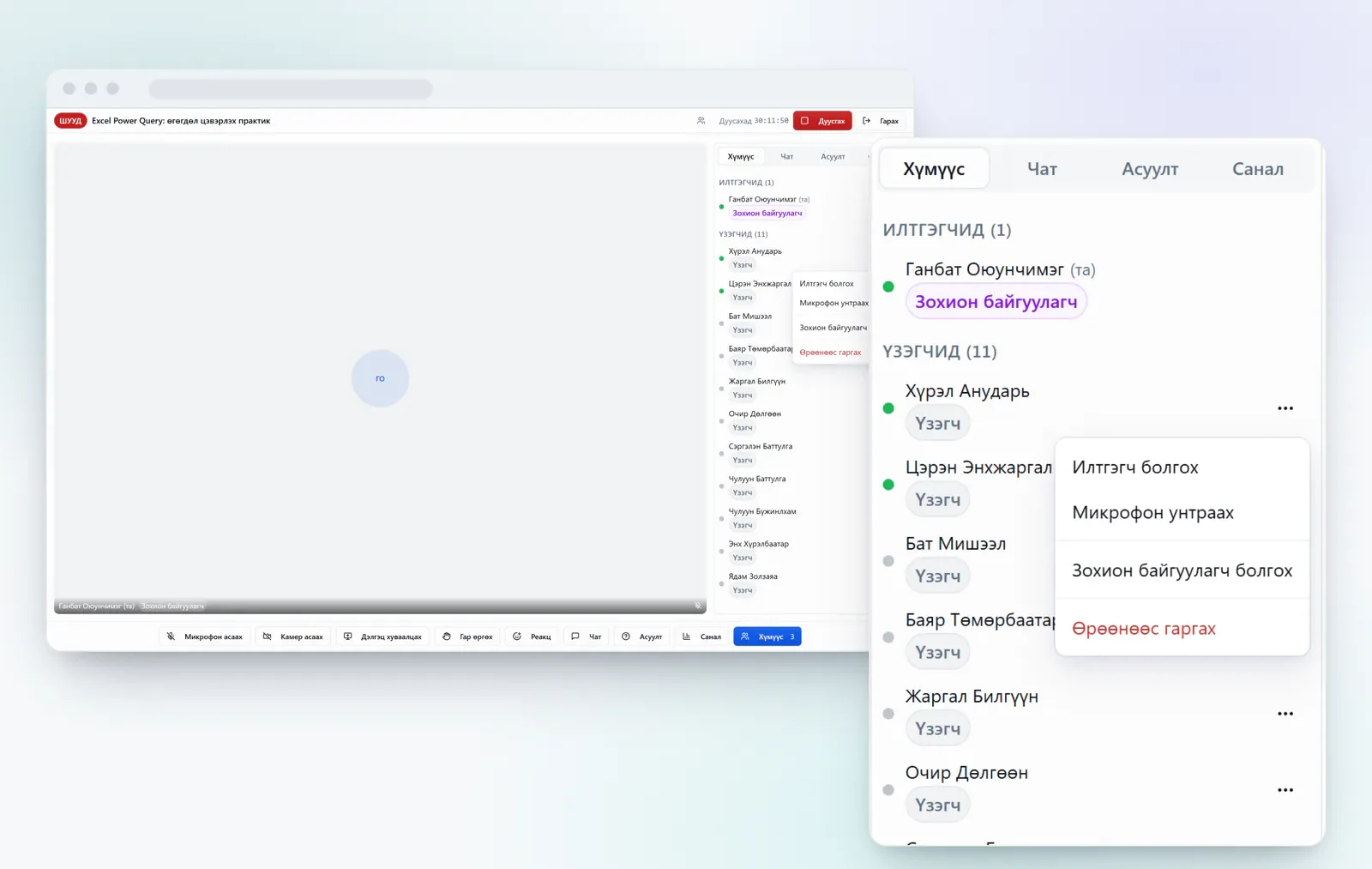
Task: Click the round avatar in video area
Action: click(380, 378)
